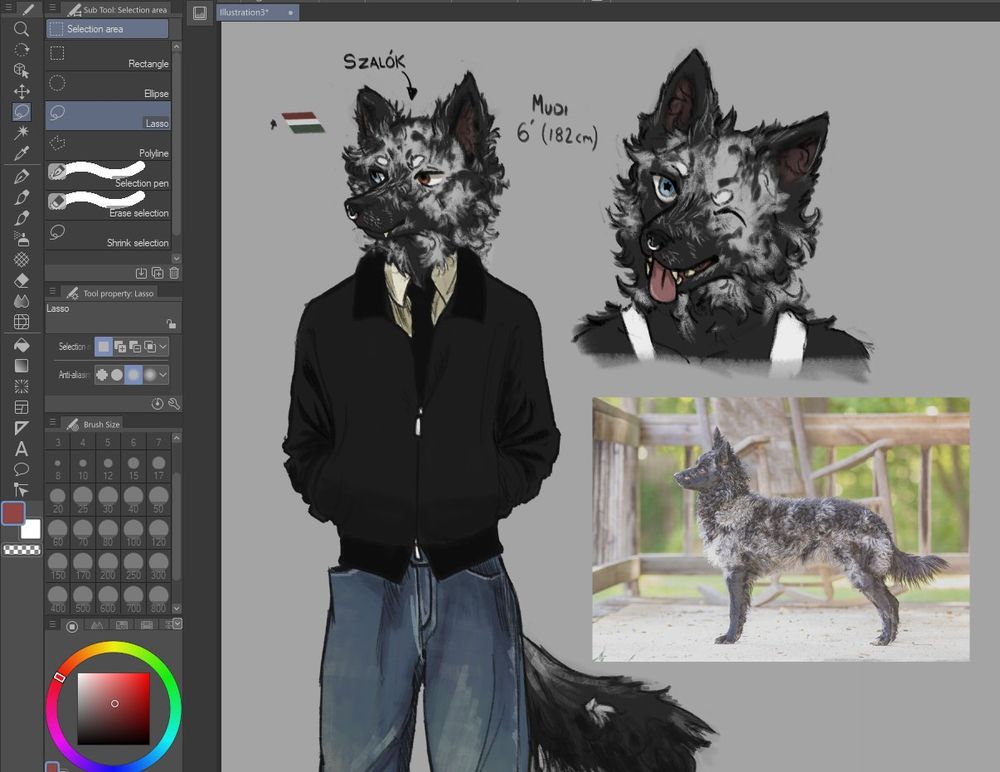Switch to the Intermediate Color tab
Image resolution: width=1000 pixels, height=772 pixels.
pos(147,626)
